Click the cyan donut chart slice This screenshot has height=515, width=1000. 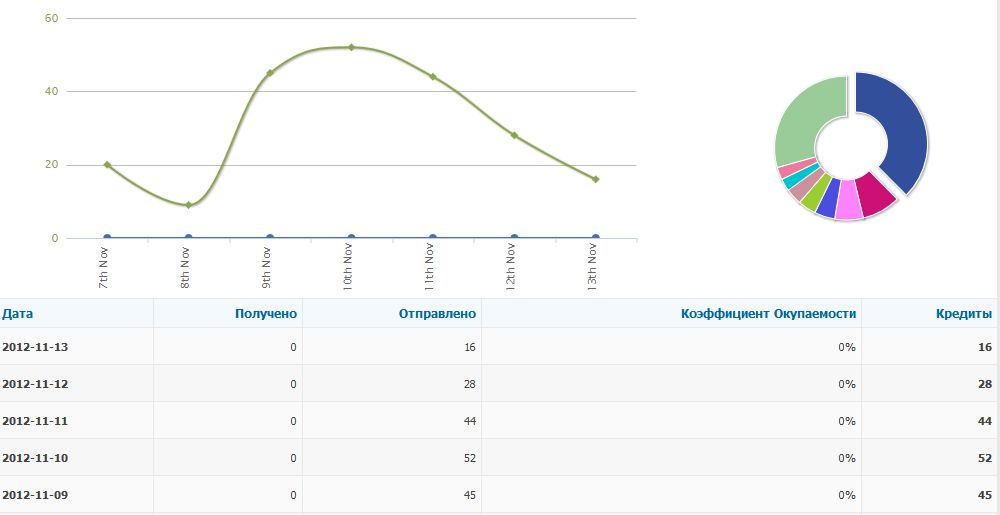click(790, 180)
